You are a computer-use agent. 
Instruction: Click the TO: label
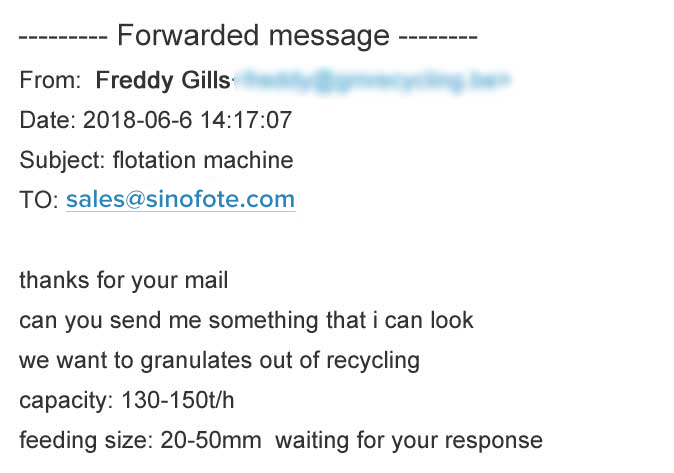(39, 200)
